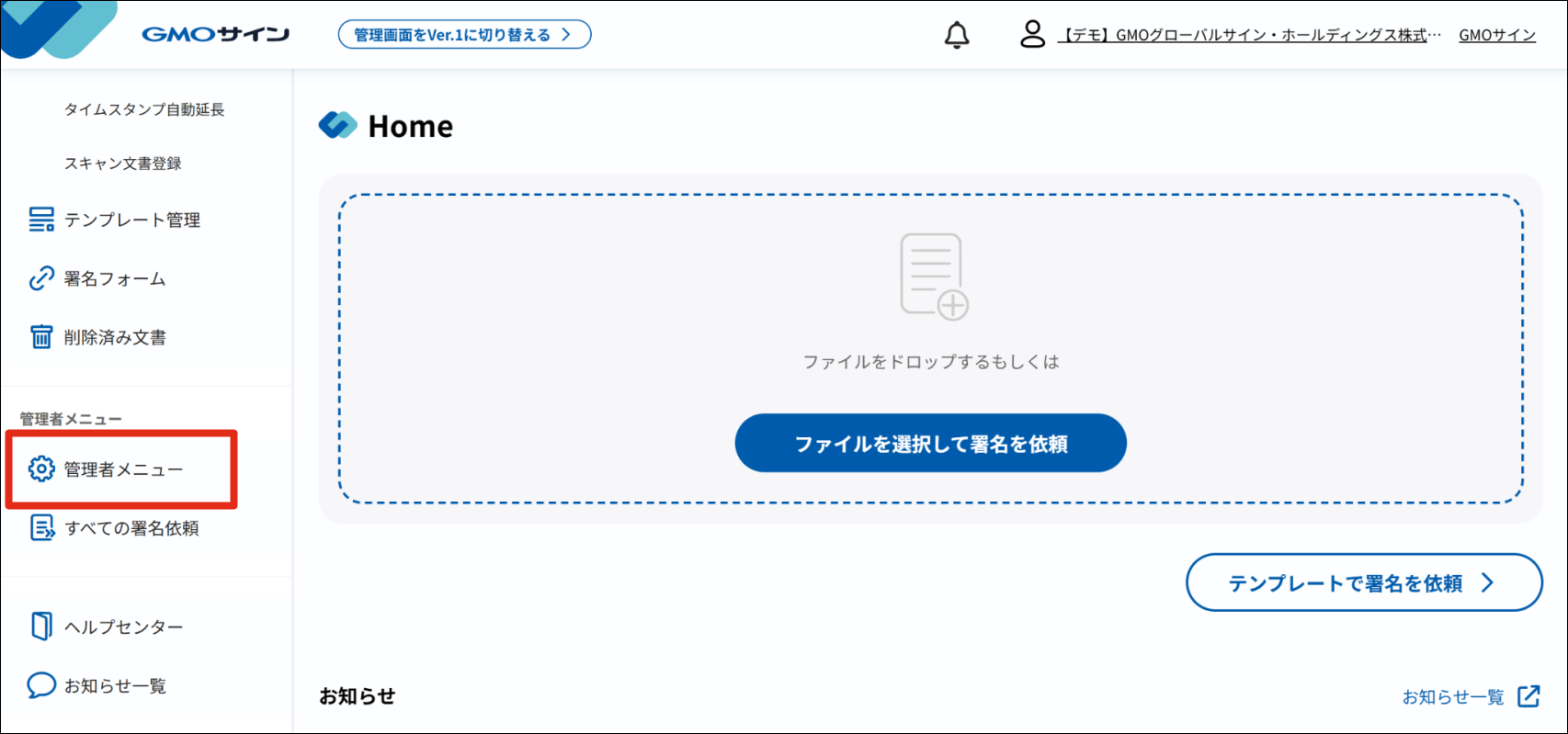Open the notification bell
This screenshot has width=1568, height=734.
957,35
